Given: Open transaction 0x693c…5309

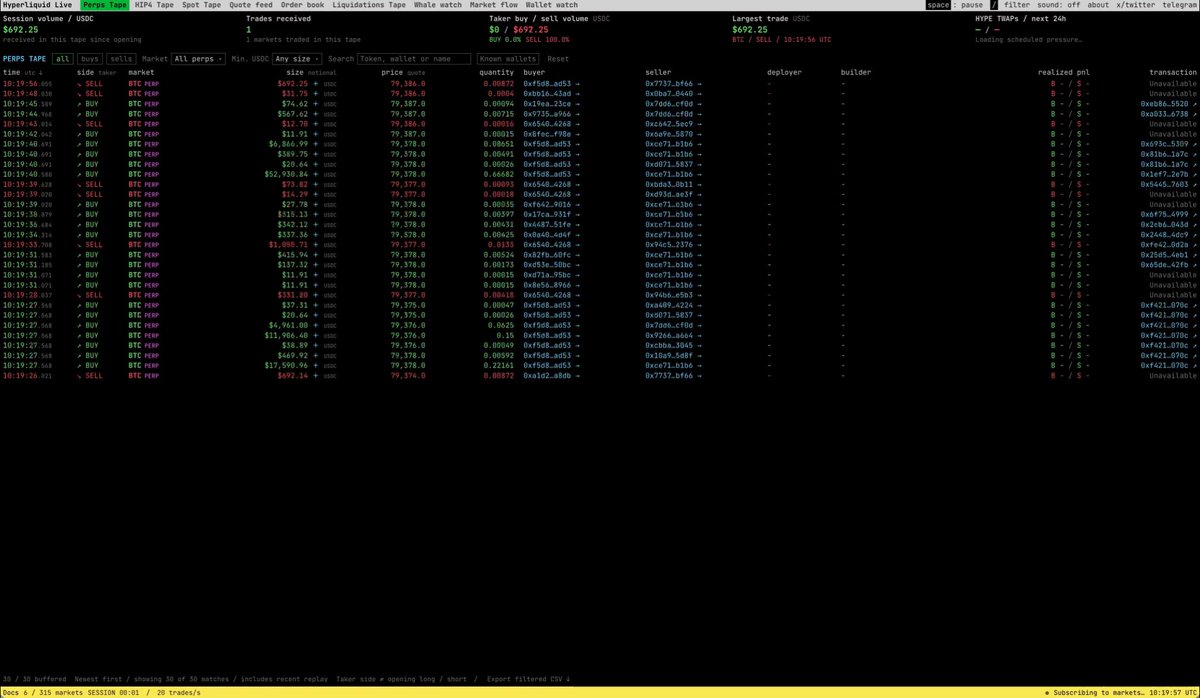Looking at the screenshot, I should coord(1169,144).
